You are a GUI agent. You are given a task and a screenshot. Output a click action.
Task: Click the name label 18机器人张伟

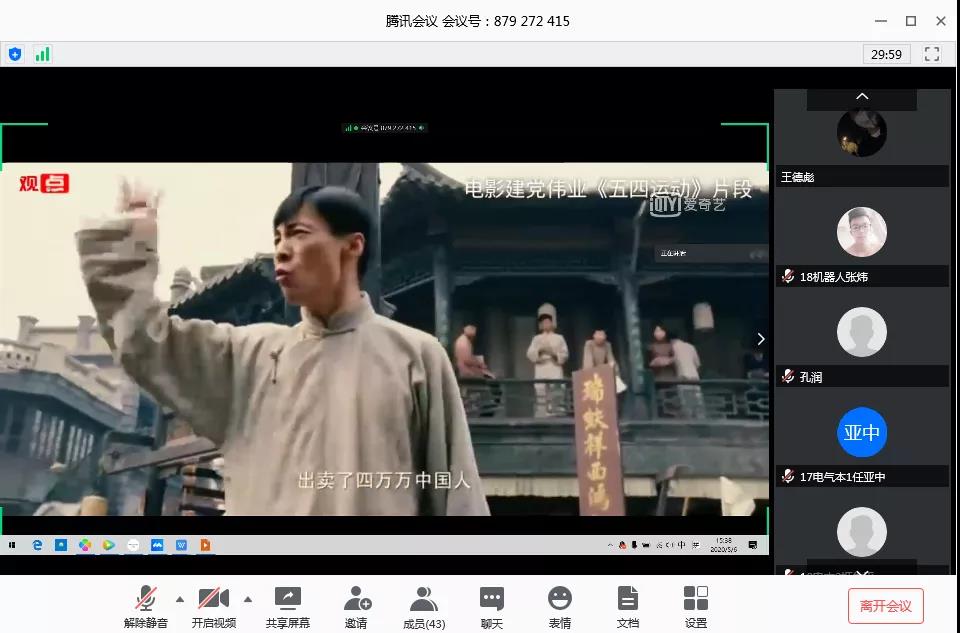tap(834, 277)
